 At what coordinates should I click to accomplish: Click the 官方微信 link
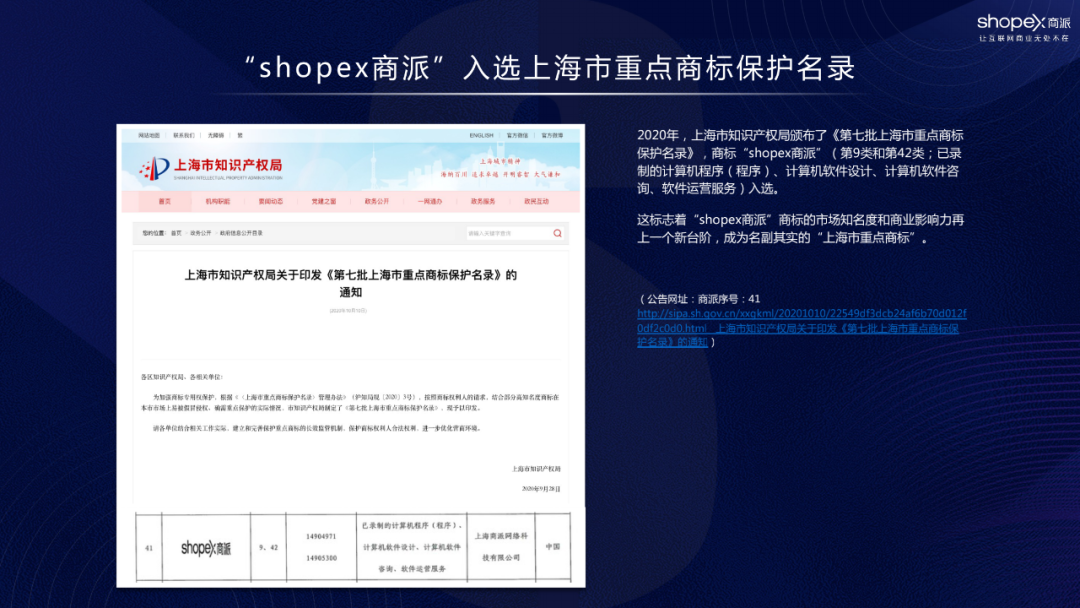(517, 136)
